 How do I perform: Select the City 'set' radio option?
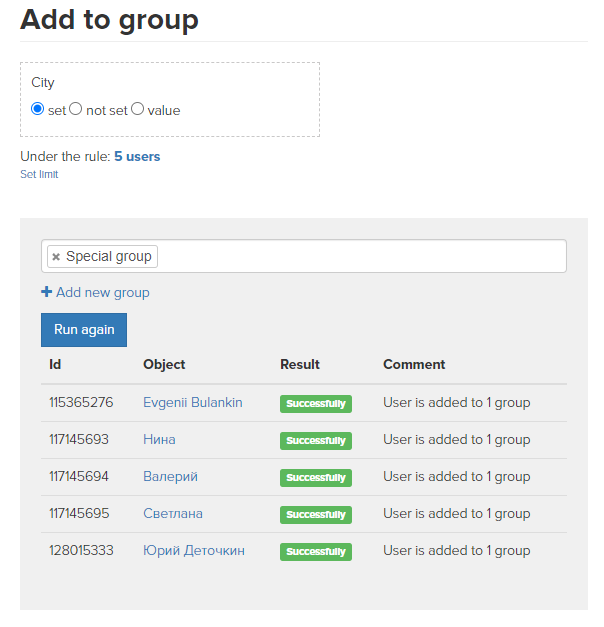click(x=38, y=109)
